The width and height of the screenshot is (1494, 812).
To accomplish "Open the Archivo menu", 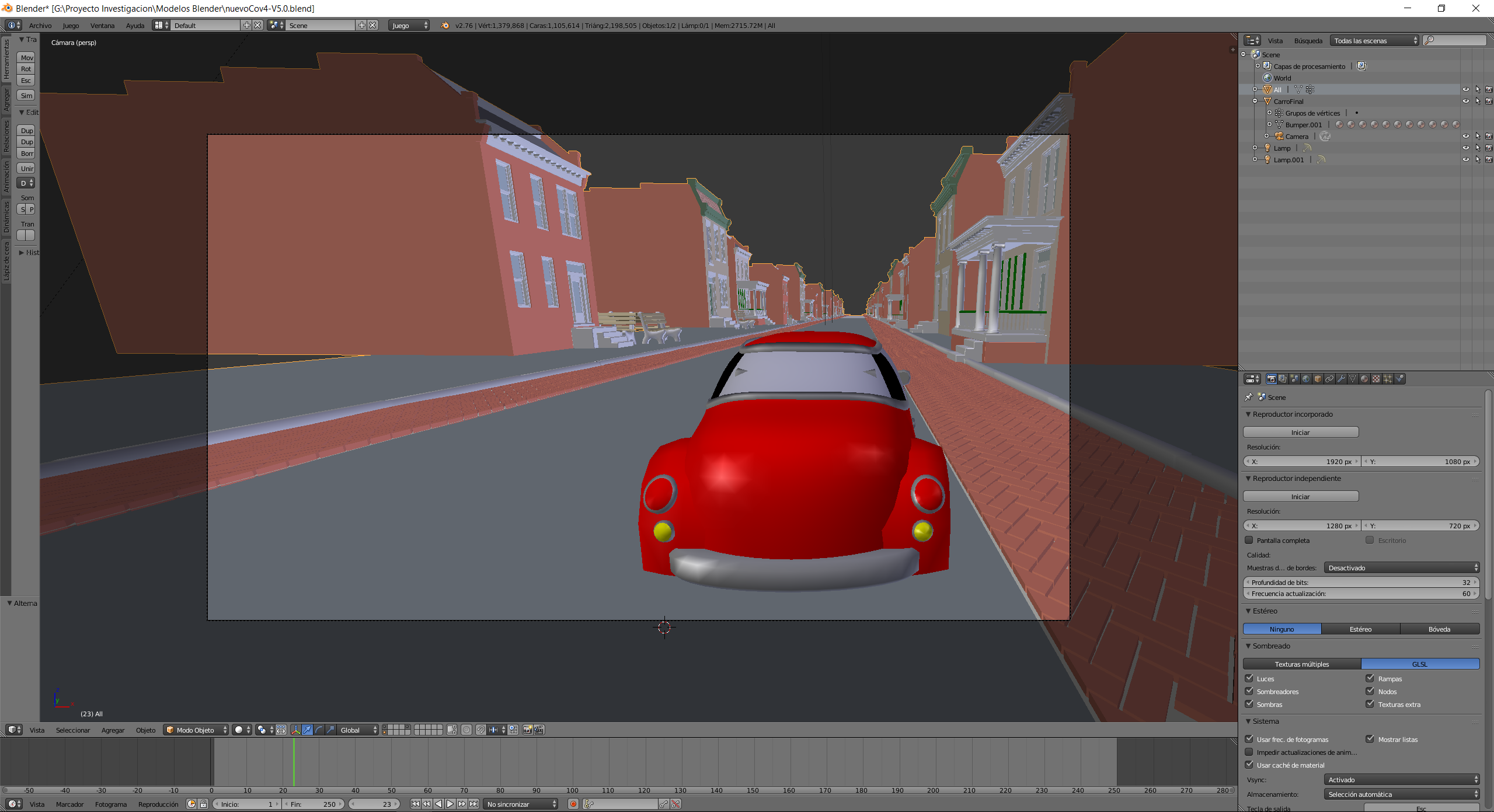I will [40, 26].
